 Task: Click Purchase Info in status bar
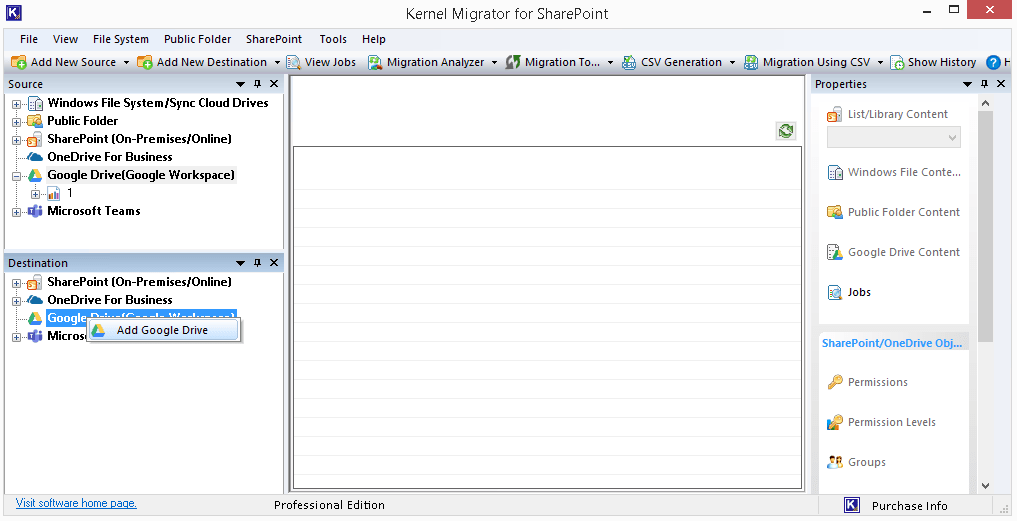coord(909,505)
